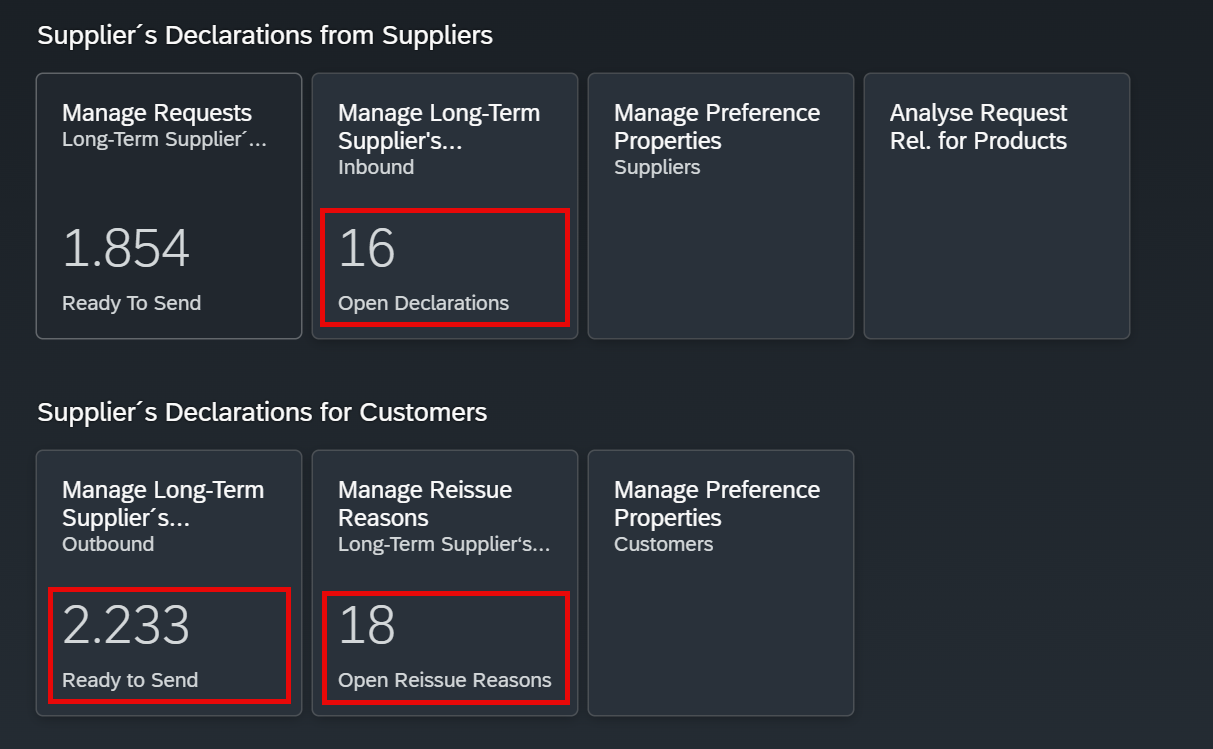Click the Outbound subtitle text
The height and width of the screenshot is (749, 1213).
108,544
